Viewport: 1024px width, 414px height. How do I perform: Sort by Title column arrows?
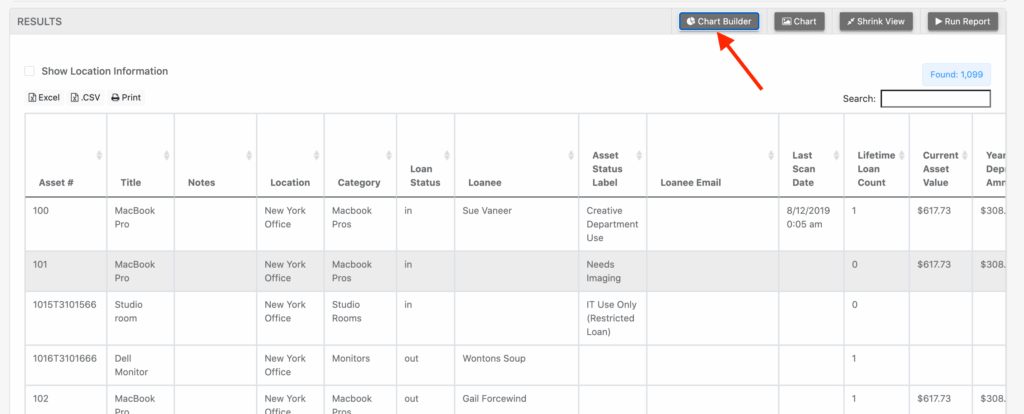(x=167, y=155)
